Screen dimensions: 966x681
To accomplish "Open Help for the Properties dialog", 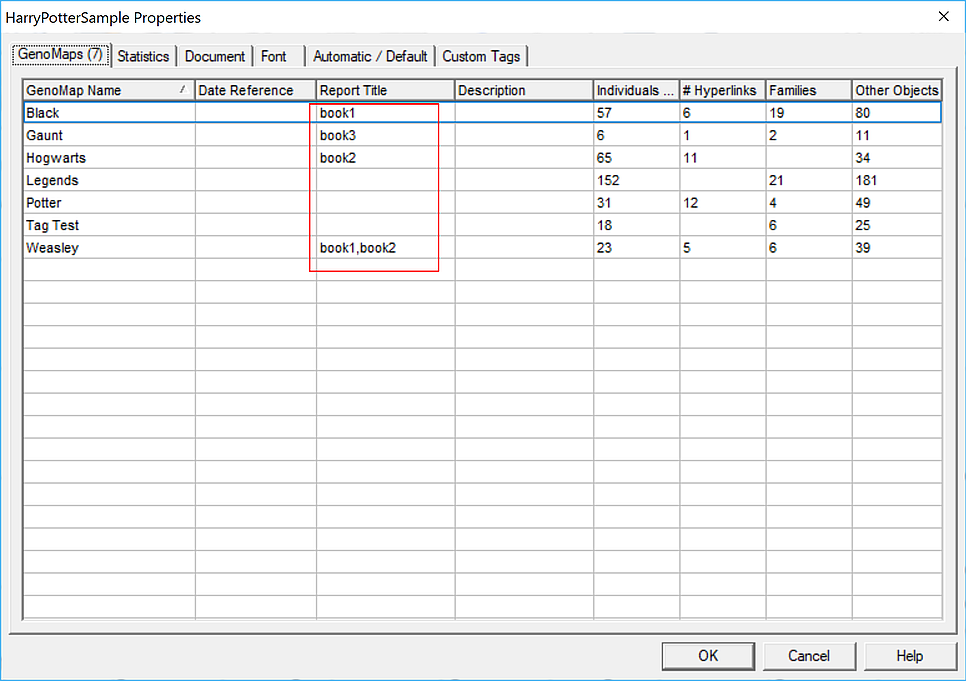I will [x=910, y=656].
